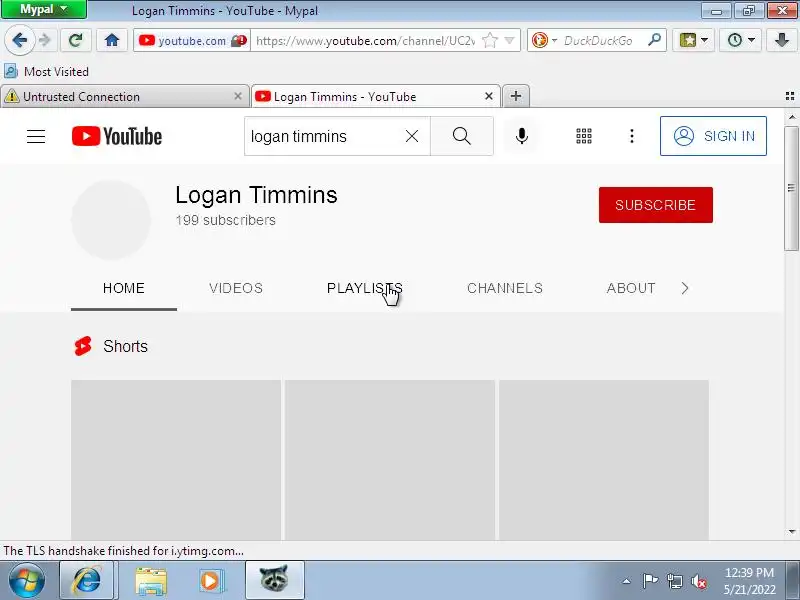The image size is (800, 600).
Task: Open the YouTube apps grid icon
Action: pyautogui.click(x=584, y=136)
